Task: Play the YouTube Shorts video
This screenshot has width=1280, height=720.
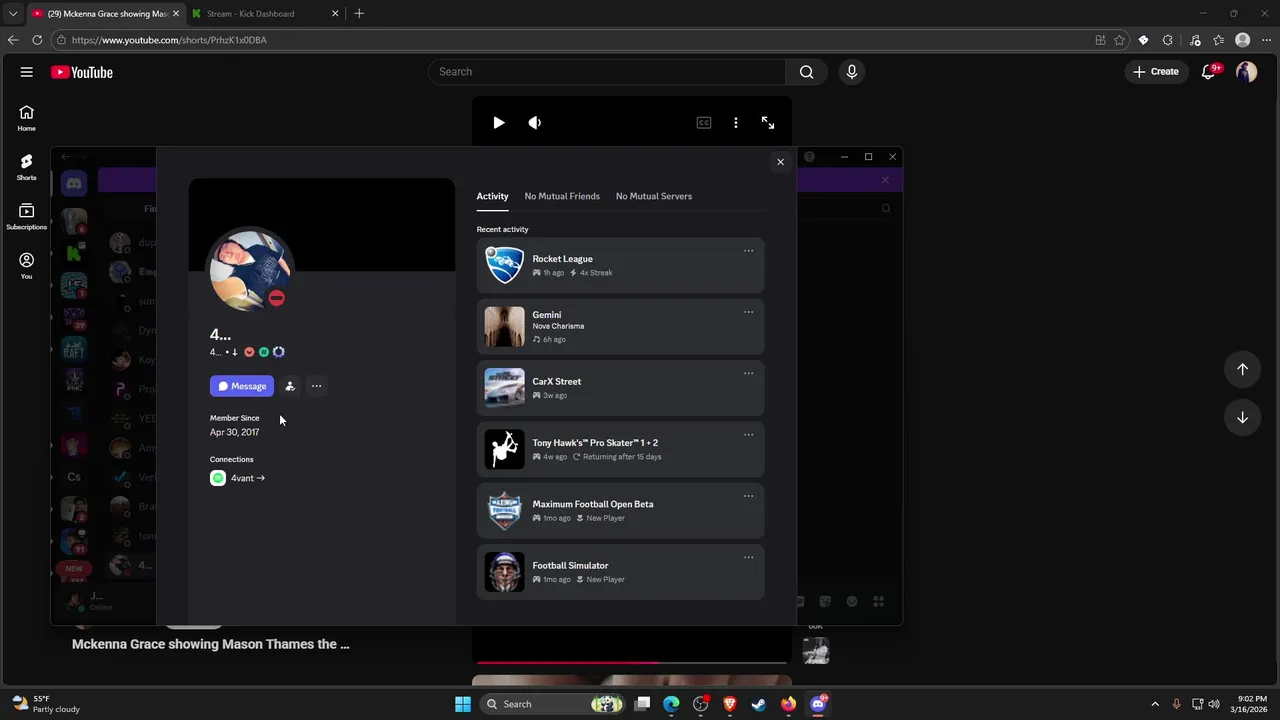Action: pos(499,122)
